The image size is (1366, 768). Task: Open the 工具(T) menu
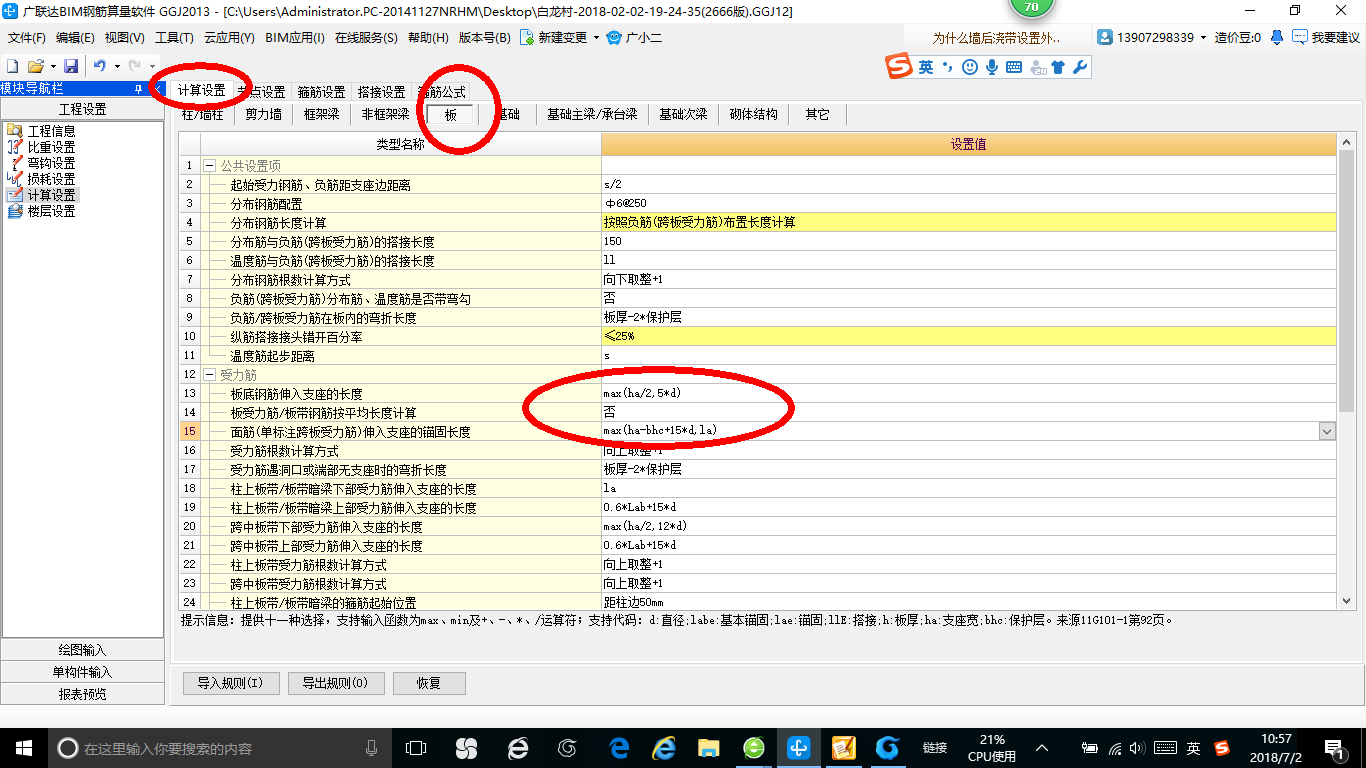[x=174, y=38]
